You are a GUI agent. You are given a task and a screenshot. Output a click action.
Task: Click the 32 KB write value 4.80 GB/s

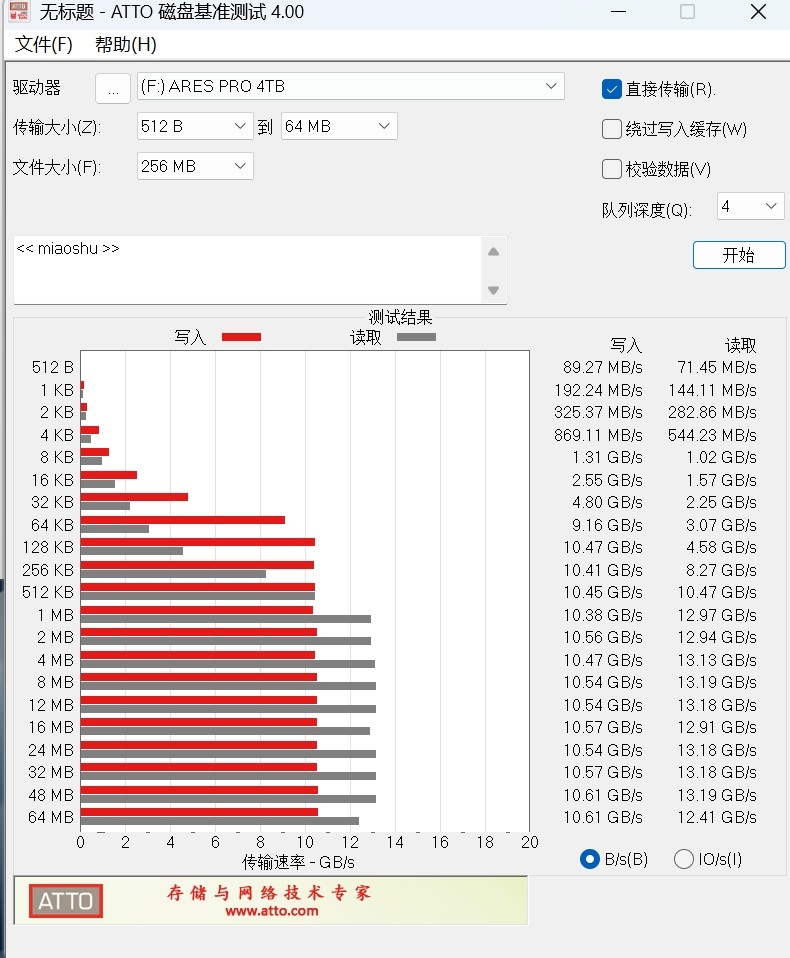click(607, 502)
